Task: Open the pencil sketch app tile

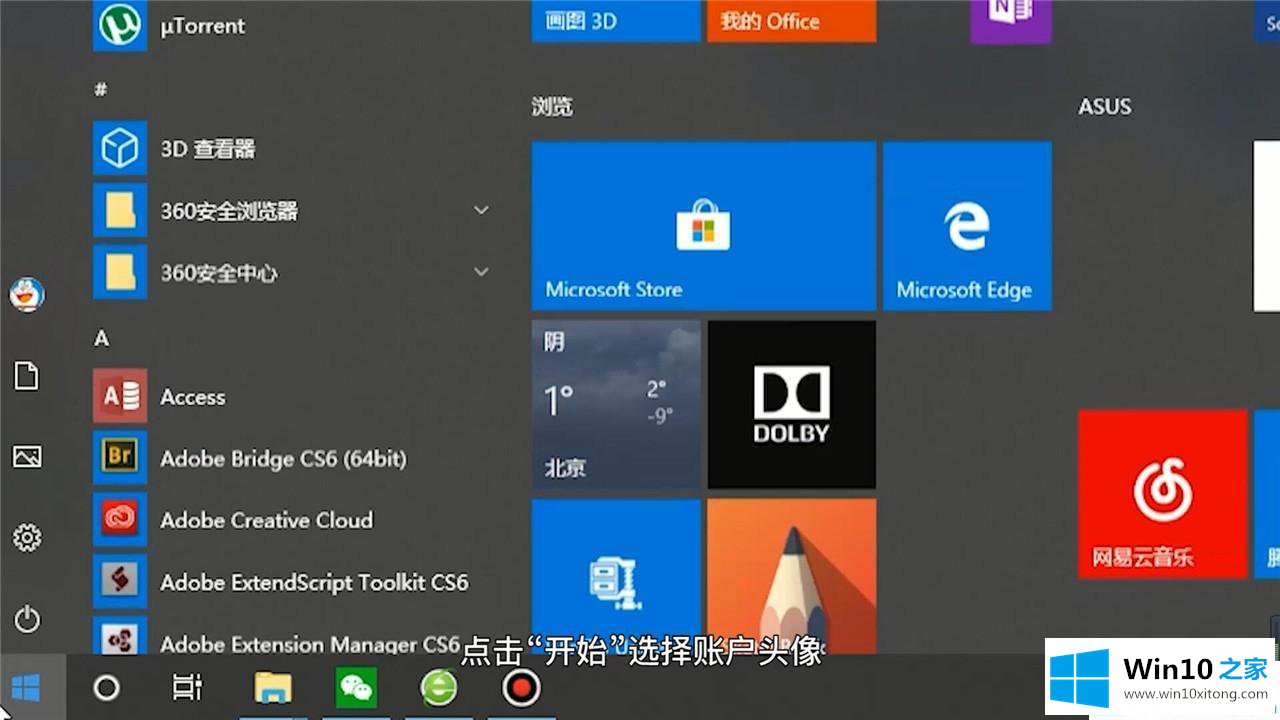Action: [x=792, y=578]
